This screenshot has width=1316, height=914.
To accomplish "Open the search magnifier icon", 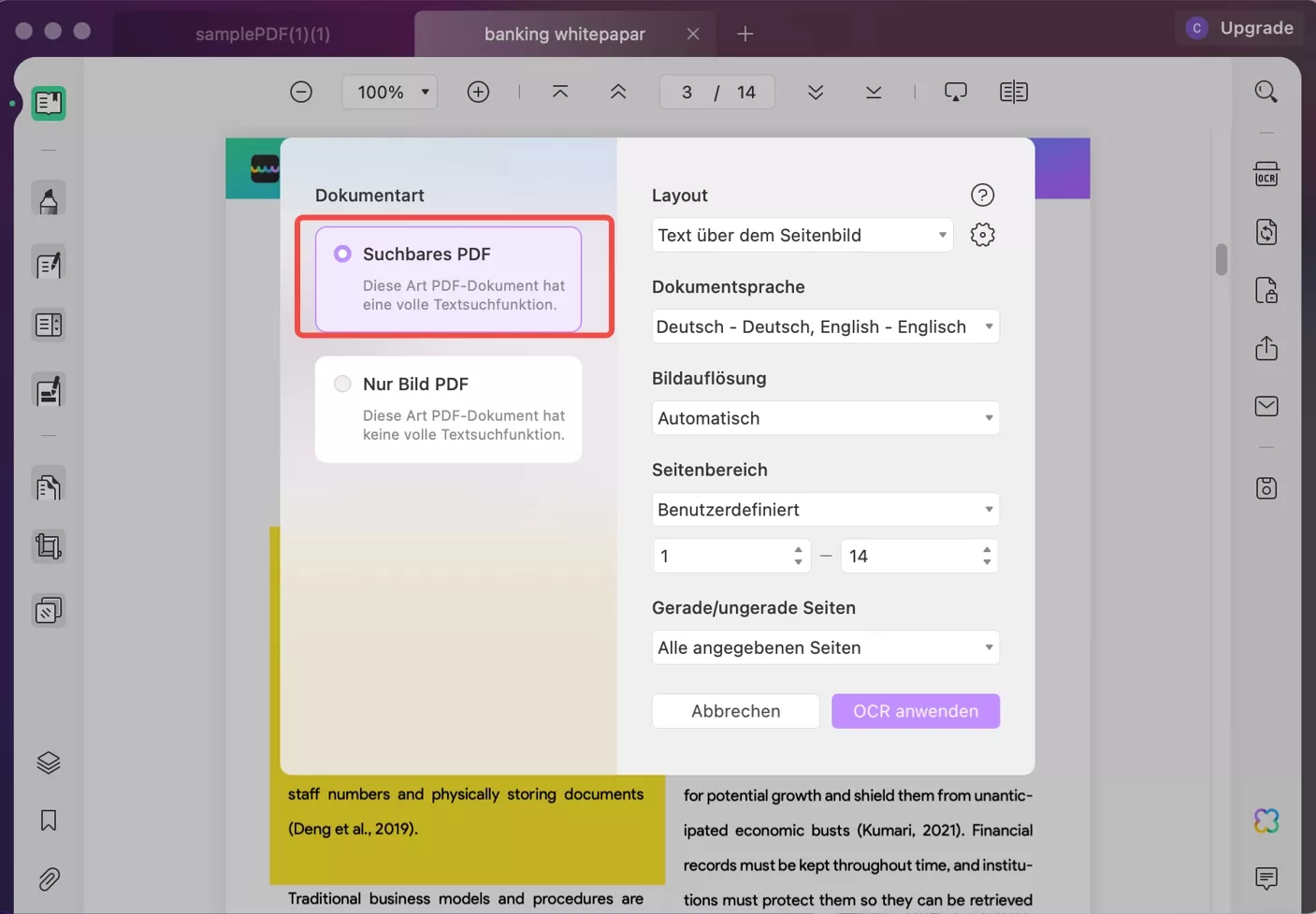I will (x=1266, y=92).
